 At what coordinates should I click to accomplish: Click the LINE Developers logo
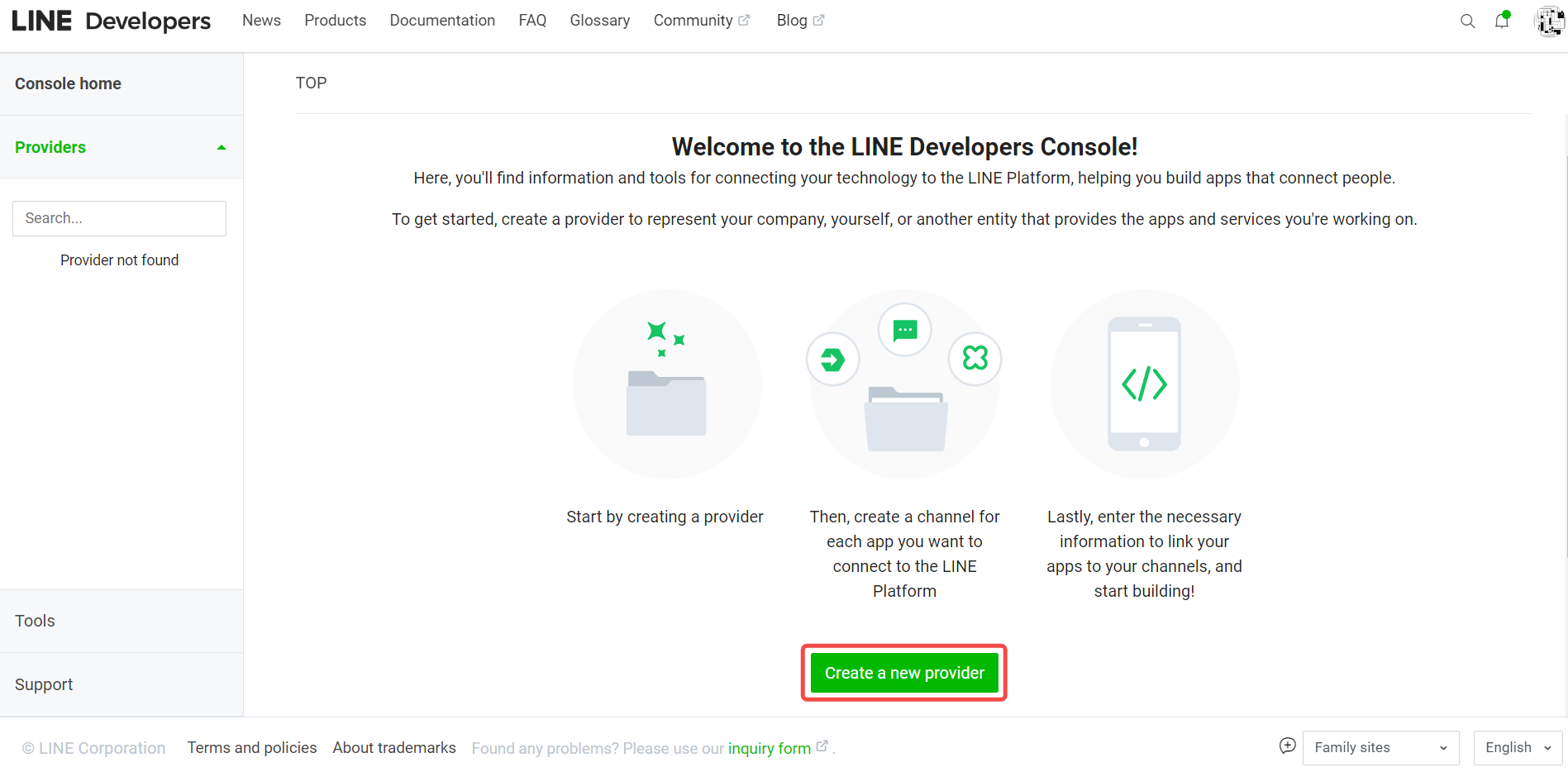click(x=112, y=21)
